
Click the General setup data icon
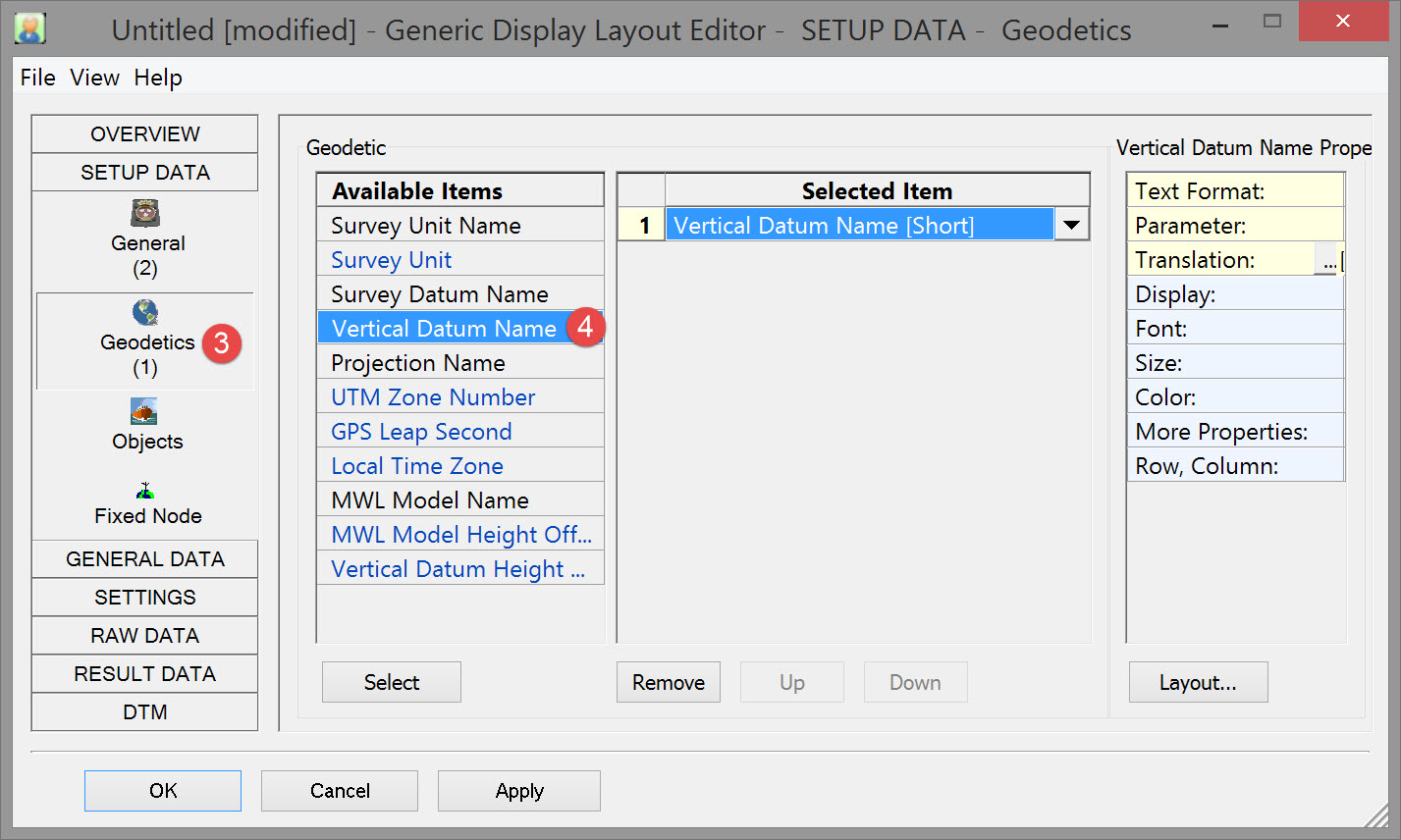click(145, 213)
